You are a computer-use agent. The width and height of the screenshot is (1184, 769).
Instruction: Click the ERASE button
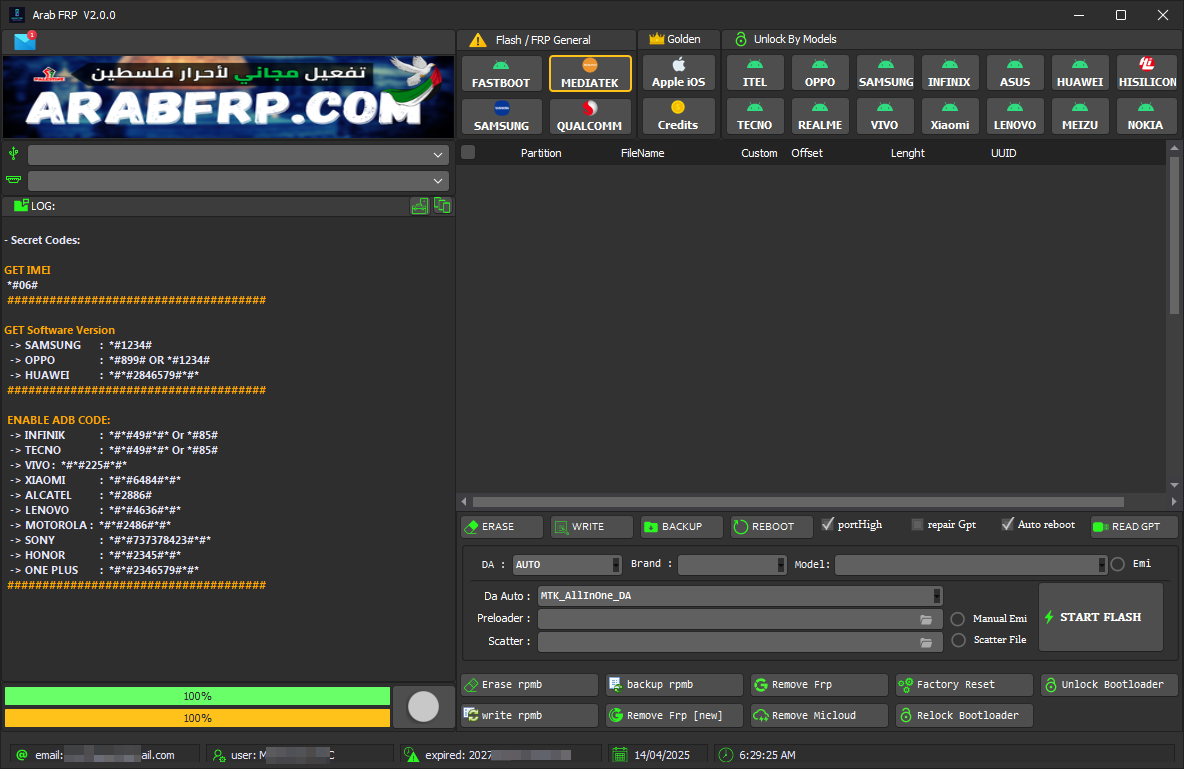501,527
